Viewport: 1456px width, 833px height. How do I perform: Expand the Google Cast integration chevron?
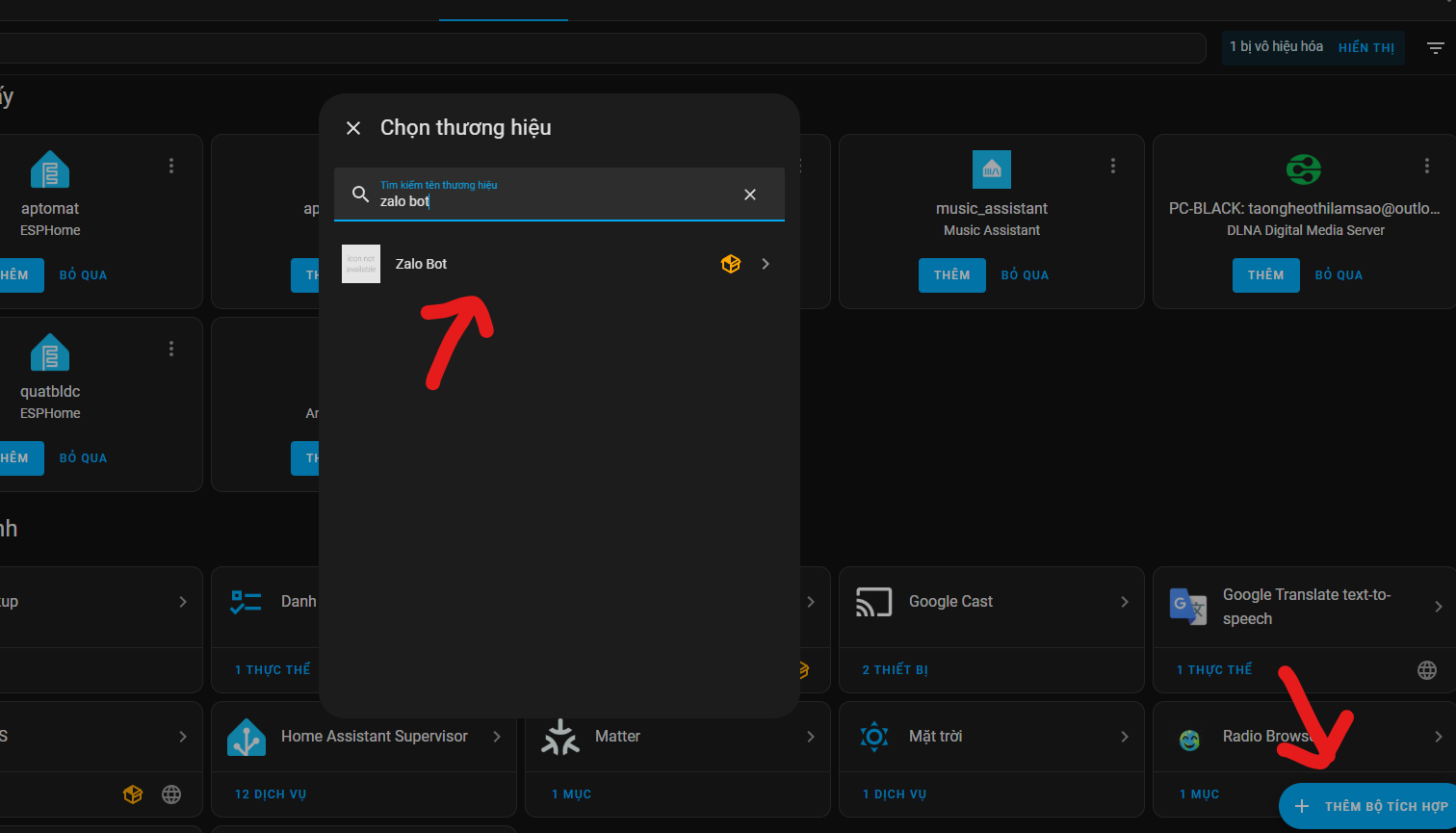(1124, 602)
